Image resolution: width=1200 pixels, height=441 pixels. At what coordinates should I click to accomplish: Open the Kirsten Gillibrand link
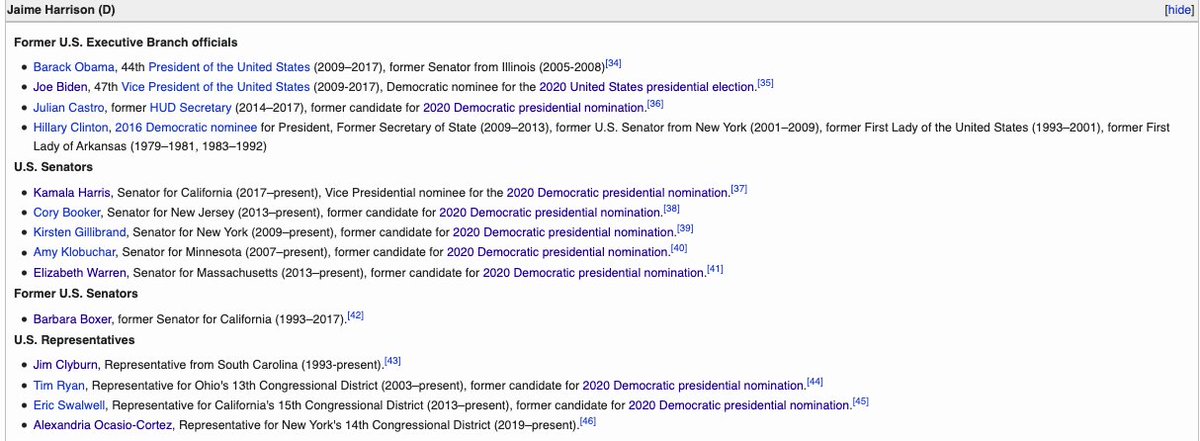click(79, 232)
